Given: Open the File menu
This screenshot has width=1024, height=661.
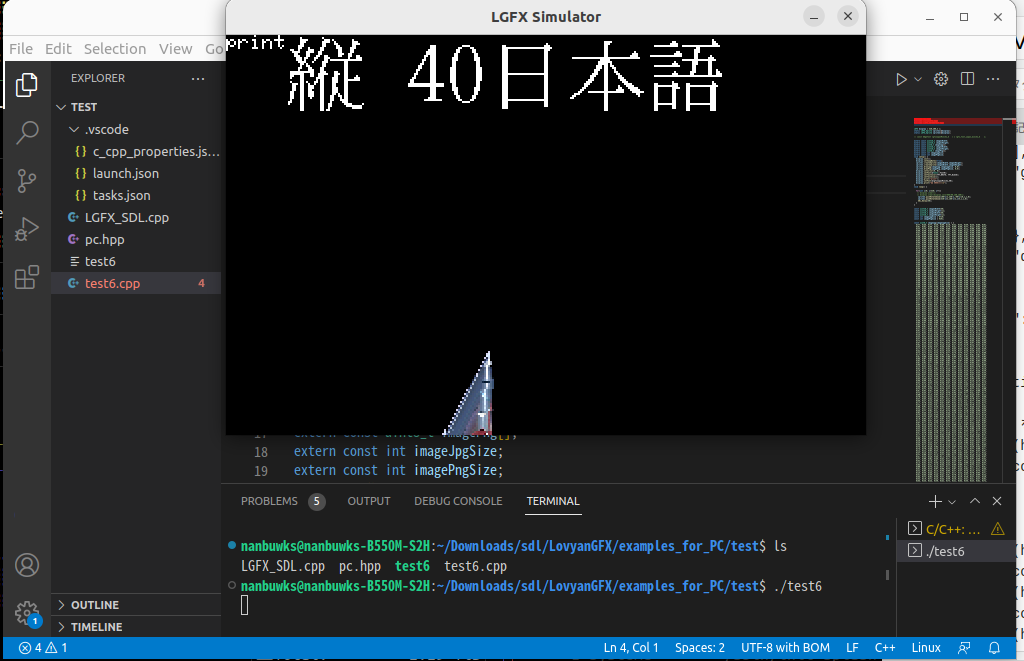Looking at the screenshot, I should pyautogui.click(x=21, y=49).
